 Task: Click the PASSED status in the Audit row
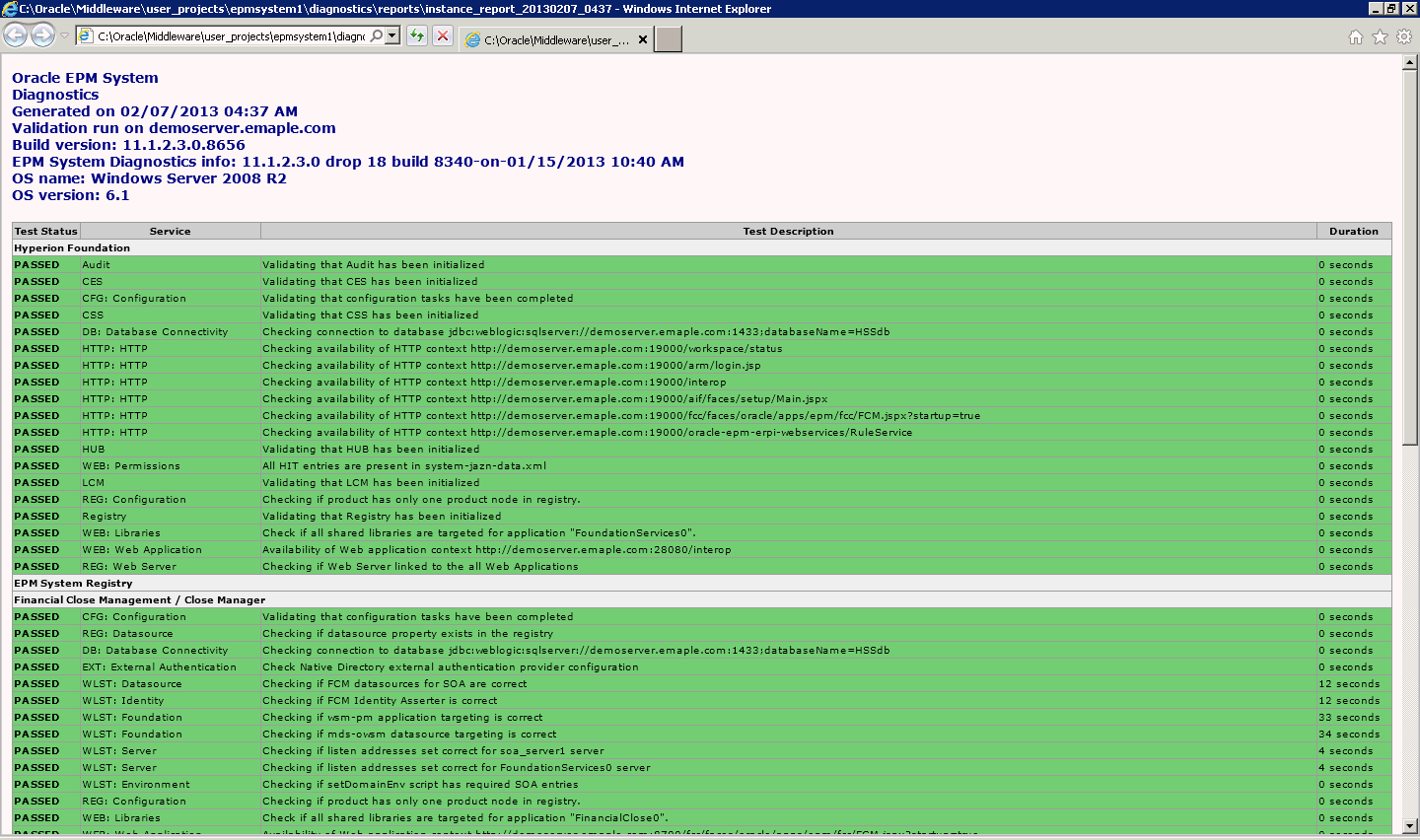tap(36, 265)
